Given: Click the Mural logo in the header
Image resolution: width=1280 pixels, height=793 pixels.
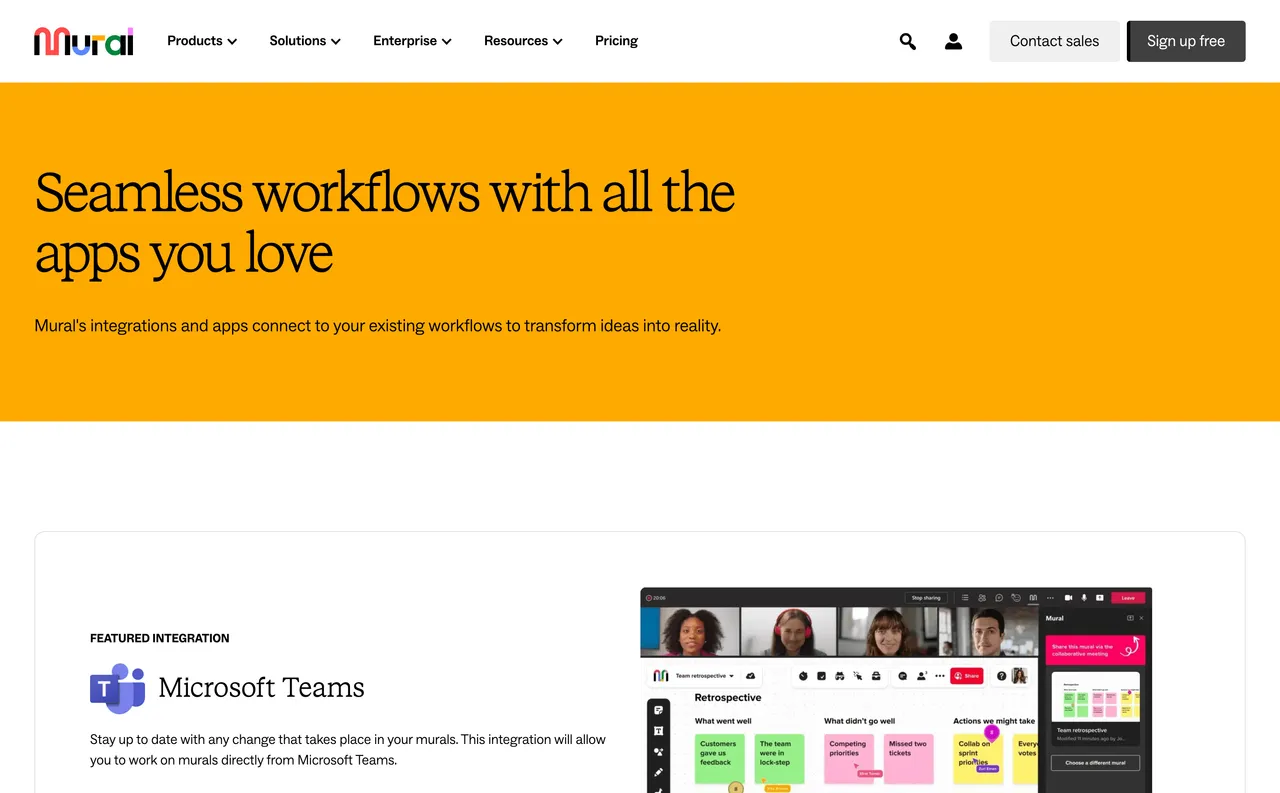Looking at the screenshot, I should (x=84, y=41).
